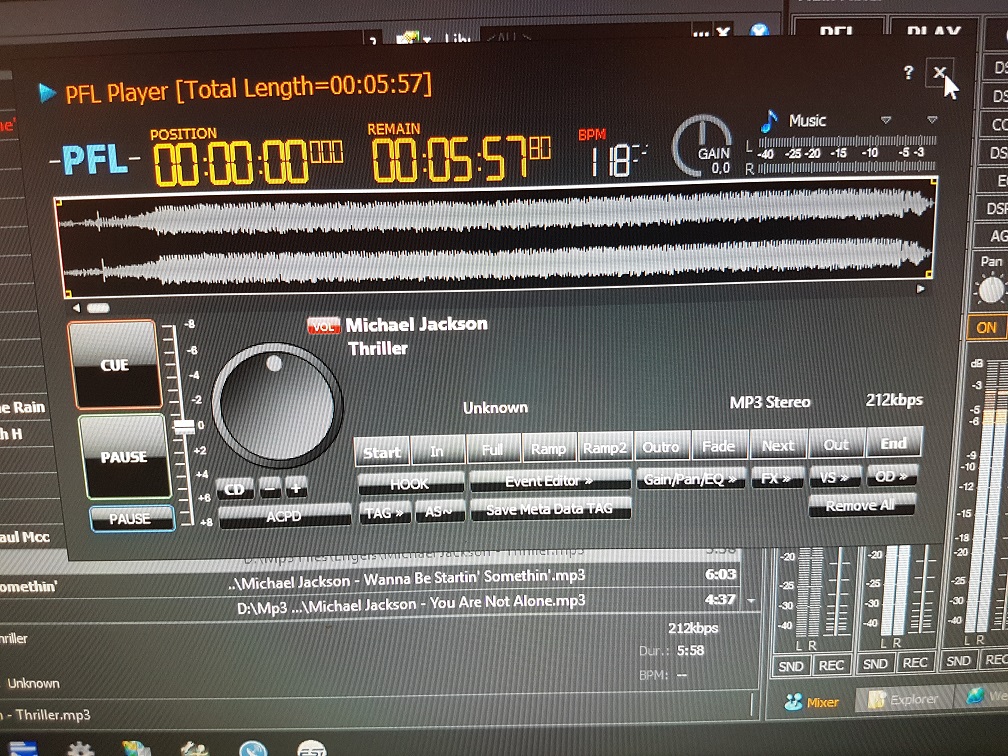This screenshot has width=1008, height=756.
Task: Click the GAIN knob
Action: [702, 146]
